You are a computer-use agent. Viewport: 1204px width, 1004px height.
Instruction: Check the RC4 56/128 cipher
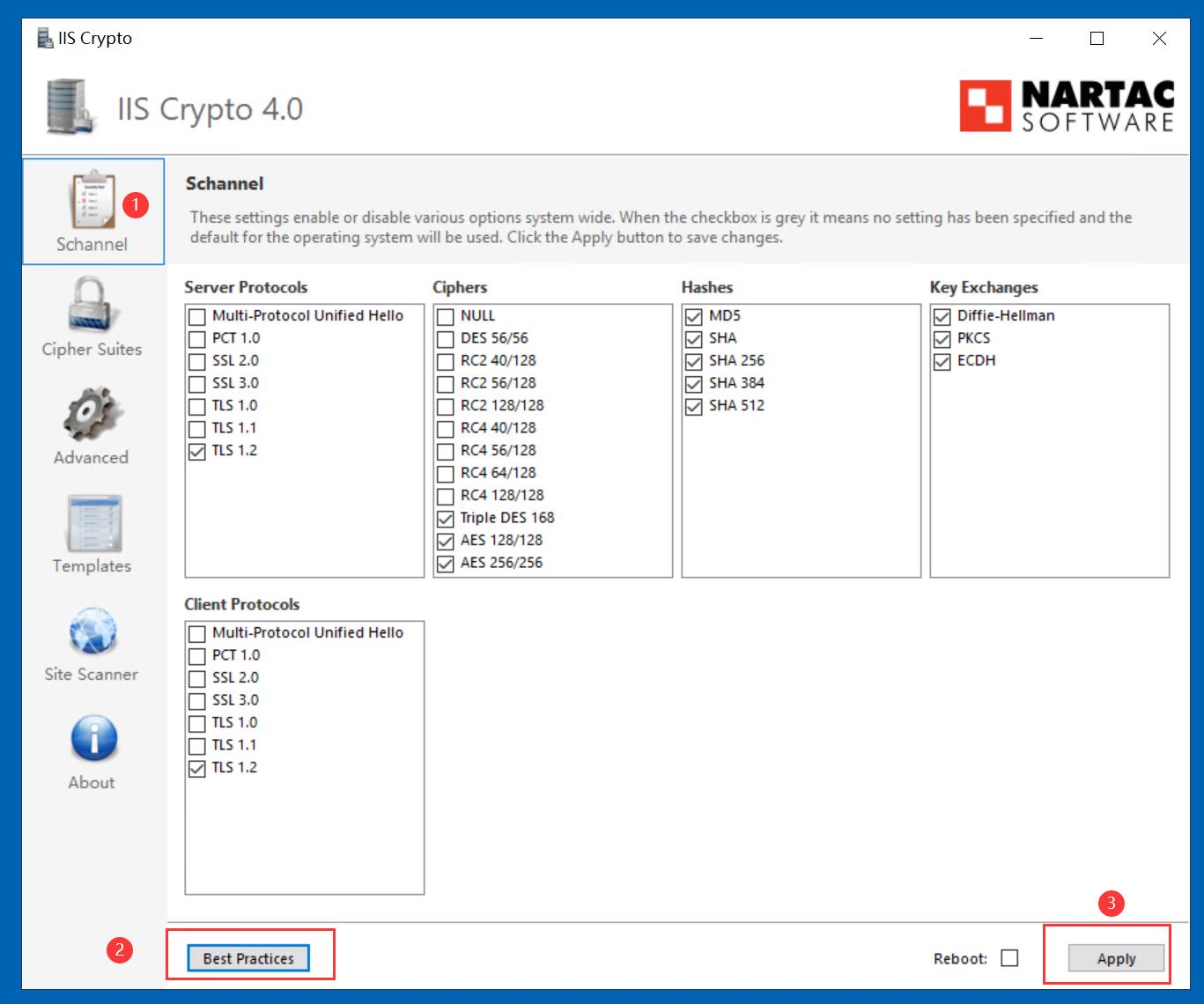446,451
